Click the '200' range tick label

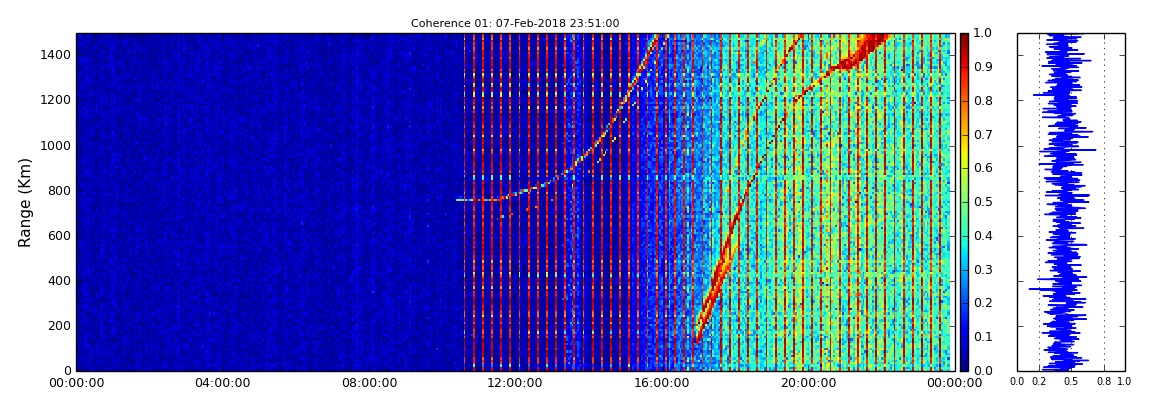pos(59,326)
